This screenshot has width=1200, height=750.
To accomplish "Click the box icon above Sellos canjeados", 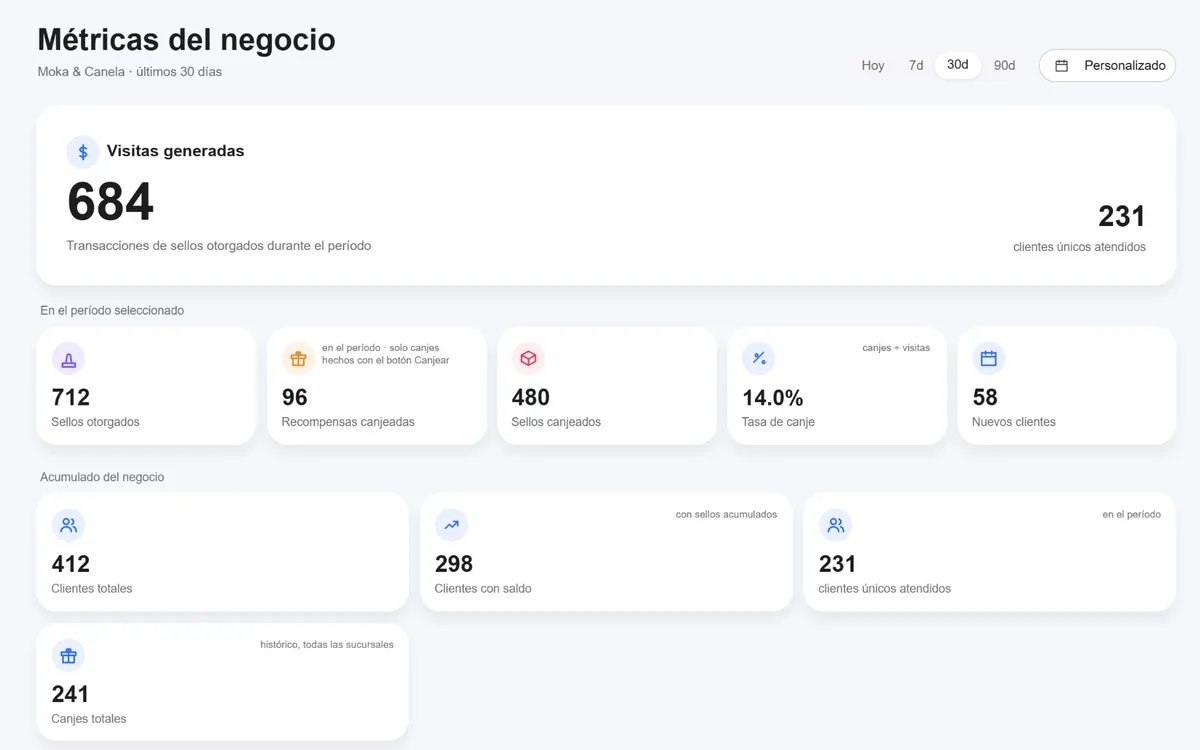I will 528,359.
